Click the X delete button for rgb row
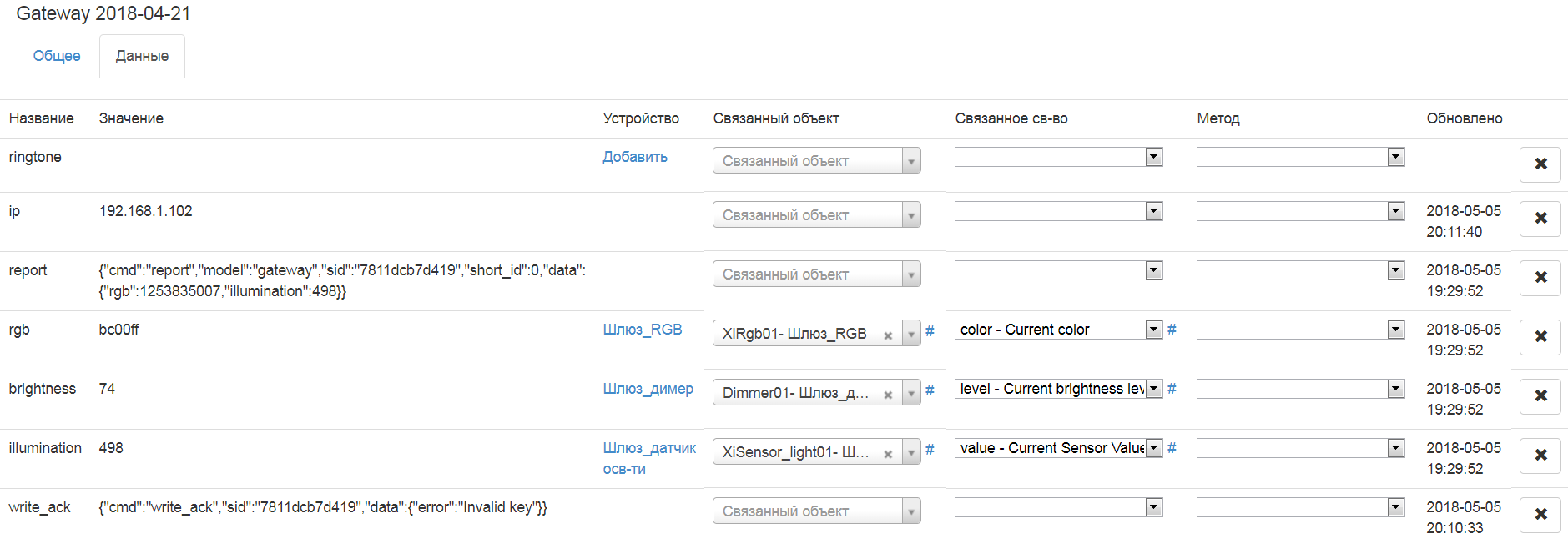The width and height of the screenshot is (1568, 549). coord(1540,337)
